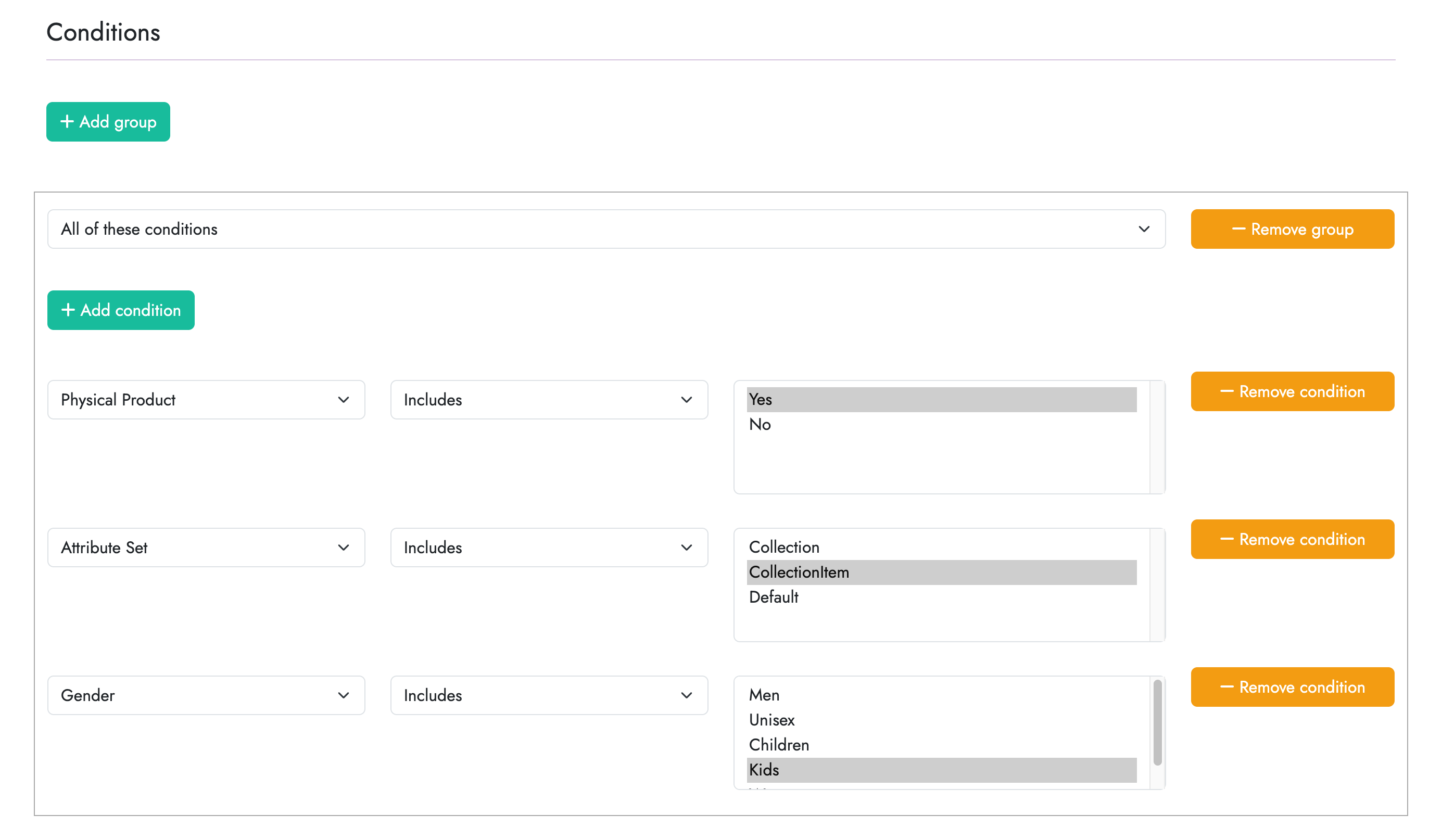Image resolution: width=1442 pixels, height=840 pixels.
Task: Open the Includes operator for Physical Product
Action: 549,399
